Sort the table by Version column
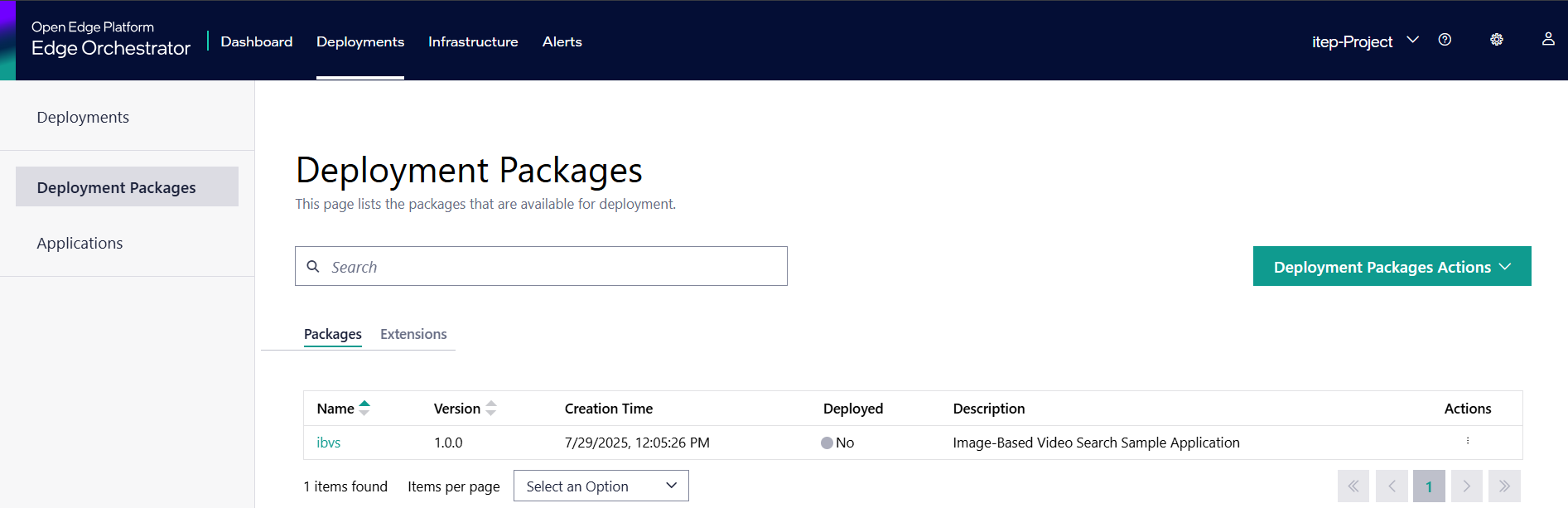 pos(490,408)
